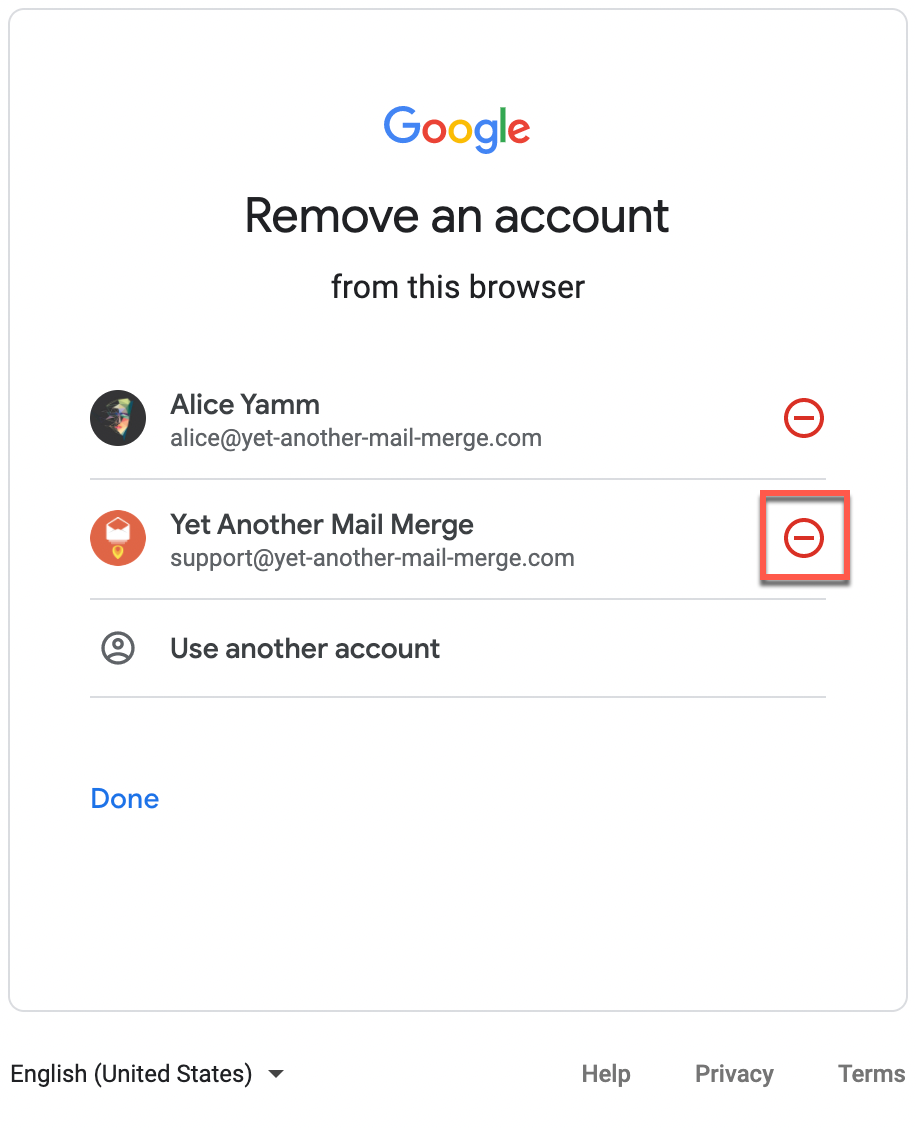Click the Yet Another Mail Merge envelope avatar
Viewport: 916px width, 1128px height.
click(118, 538)
